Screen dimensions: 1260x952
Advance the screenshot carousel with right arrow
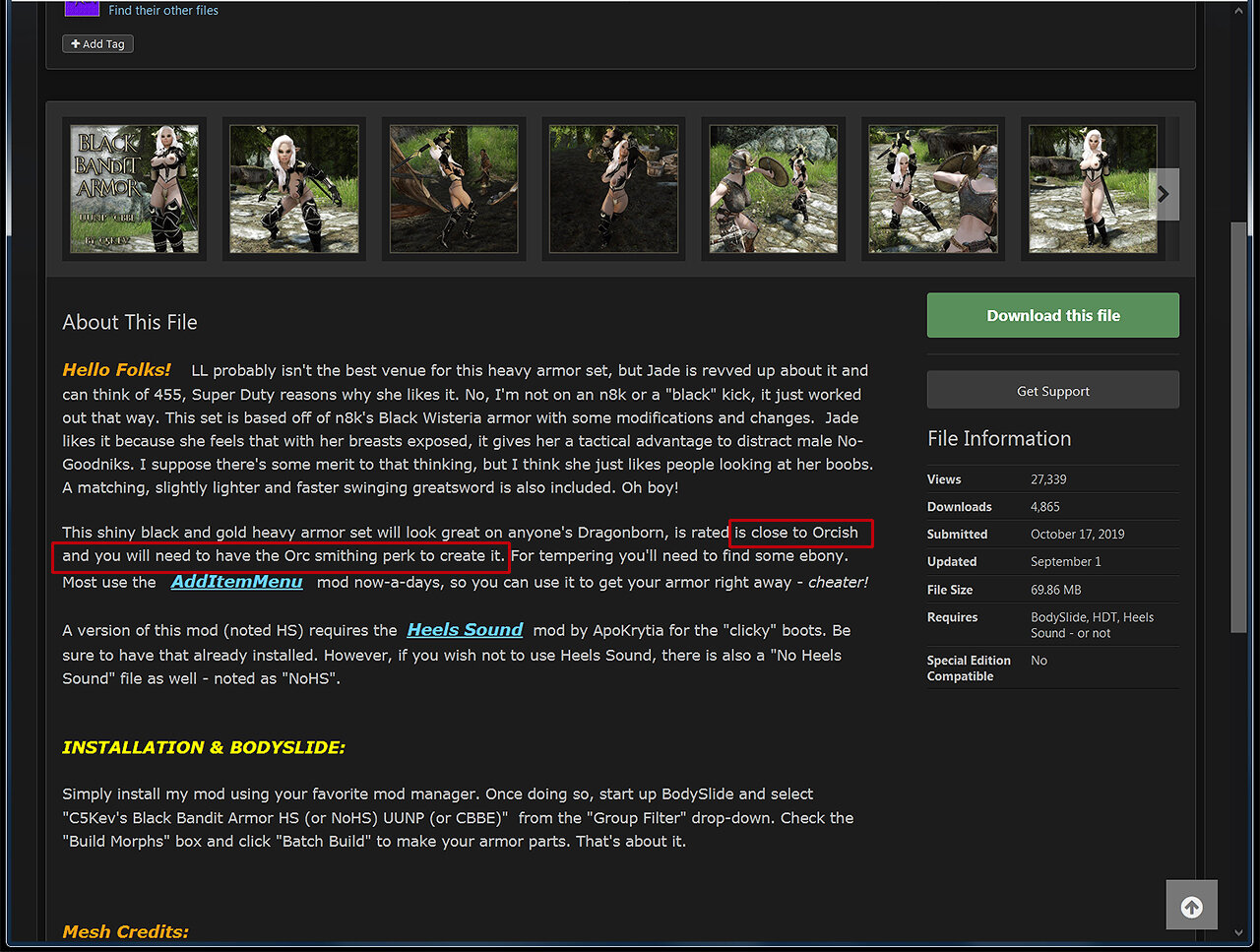point(1164,194)
